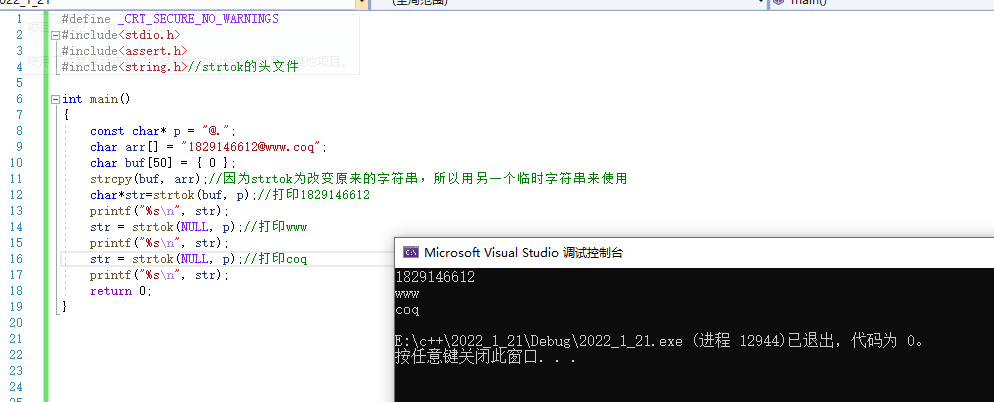Click the printf call on line 17
Viewport: 994px width, 402px height.
coord(160,275)
